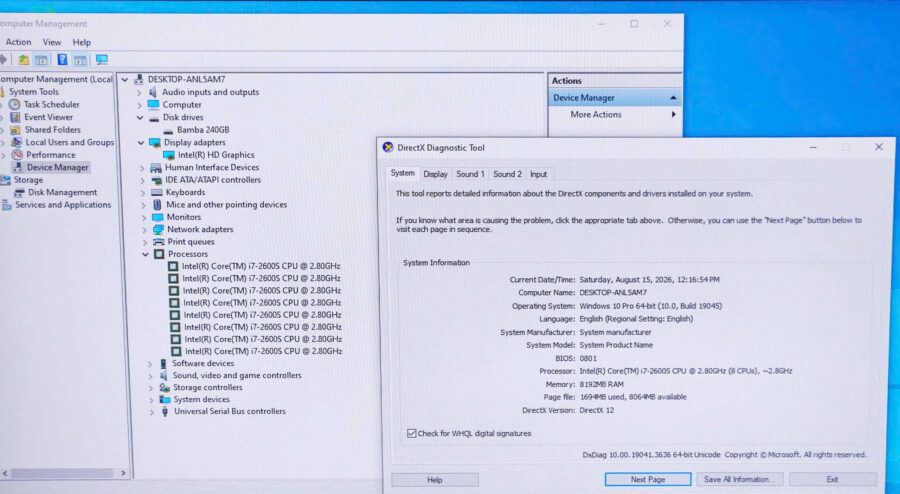This screenshot has height=494, width=900.
Task: Open the Help menu in Computer Management
Action: pyautogui.click(x=82, y=42)
